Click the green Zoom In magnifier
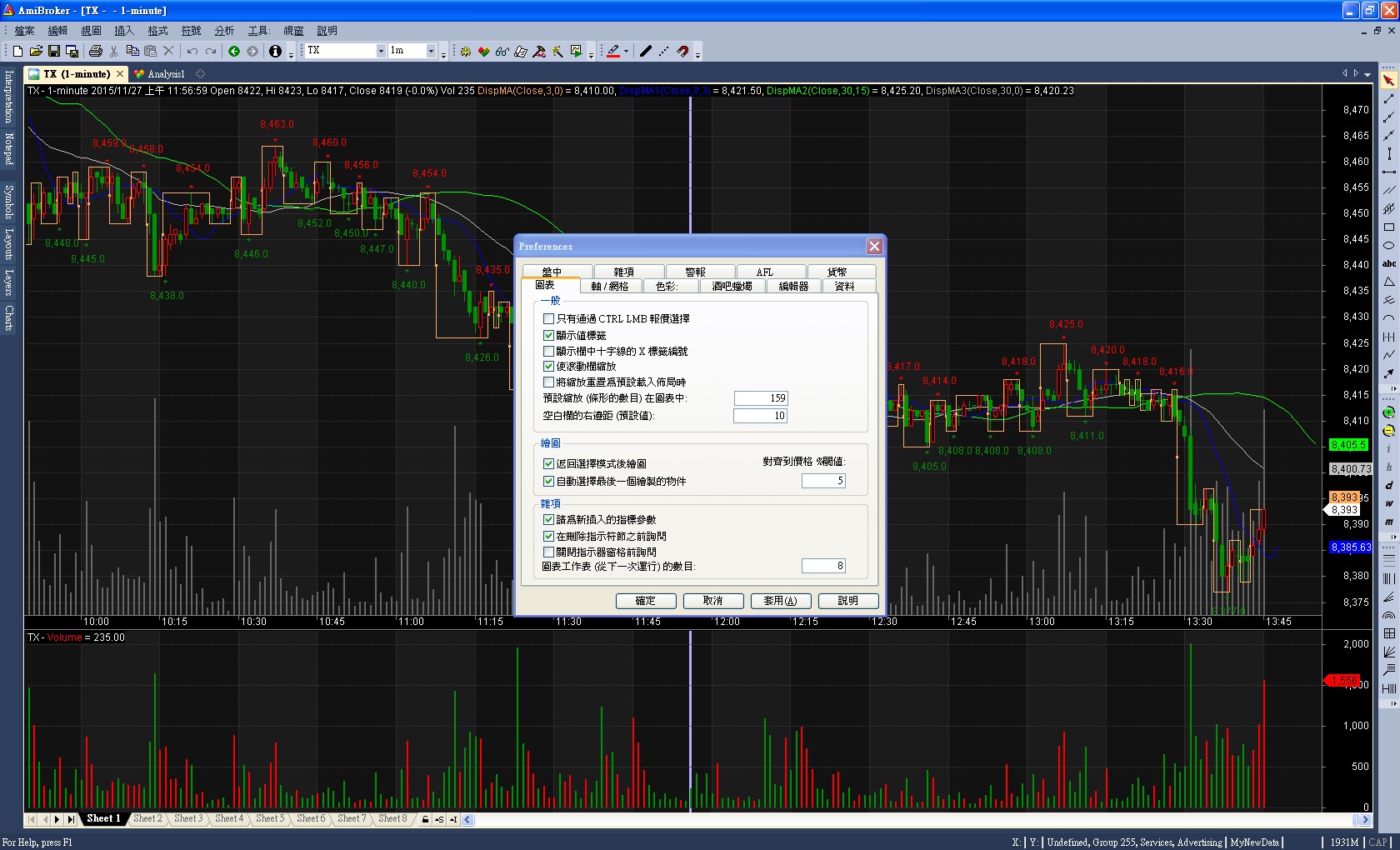Viewport: 1400px width, 850px height. point(1389,412)
